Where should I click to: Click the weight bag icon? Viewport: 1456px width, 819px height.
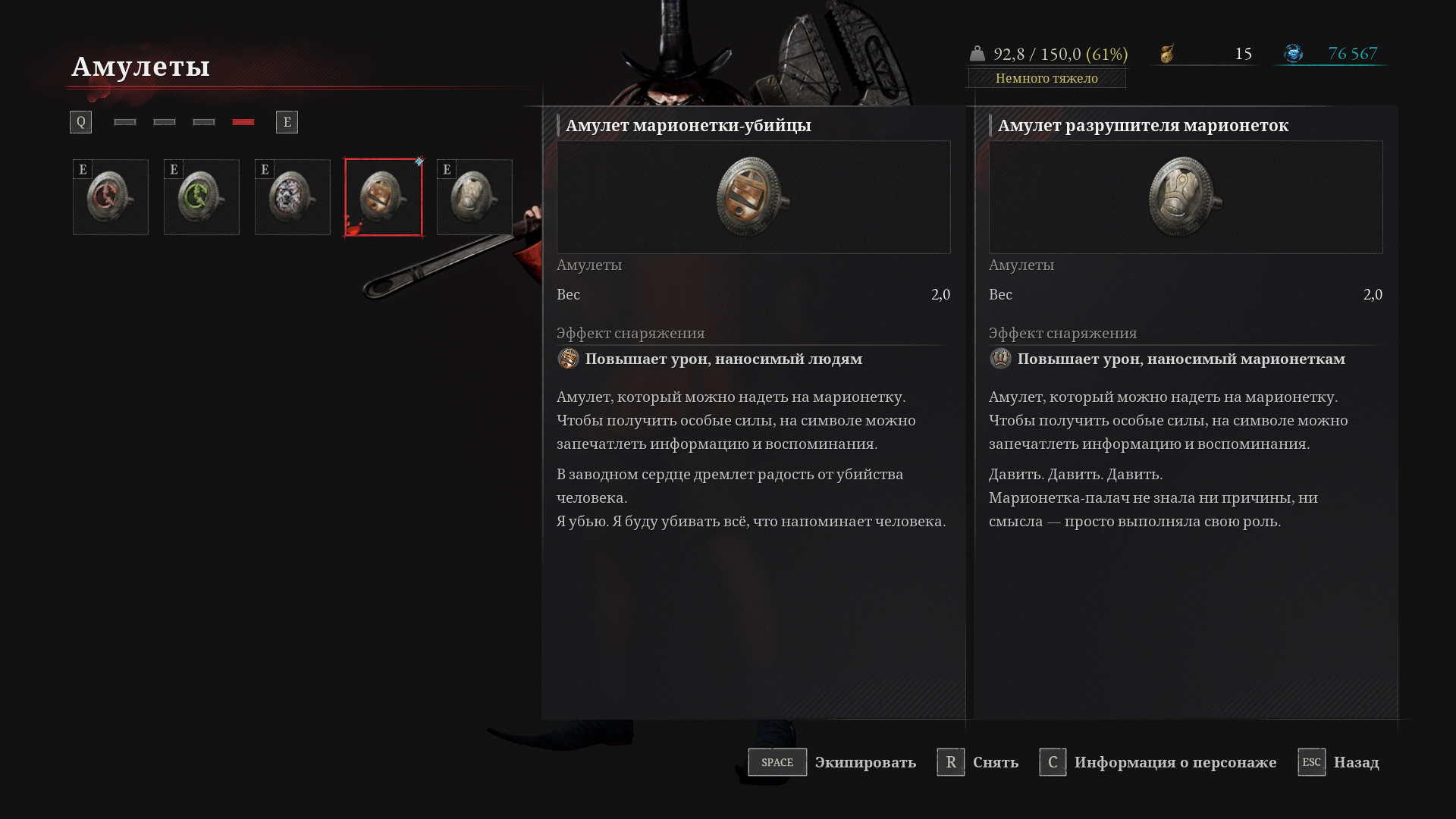[x=977, y=54]
